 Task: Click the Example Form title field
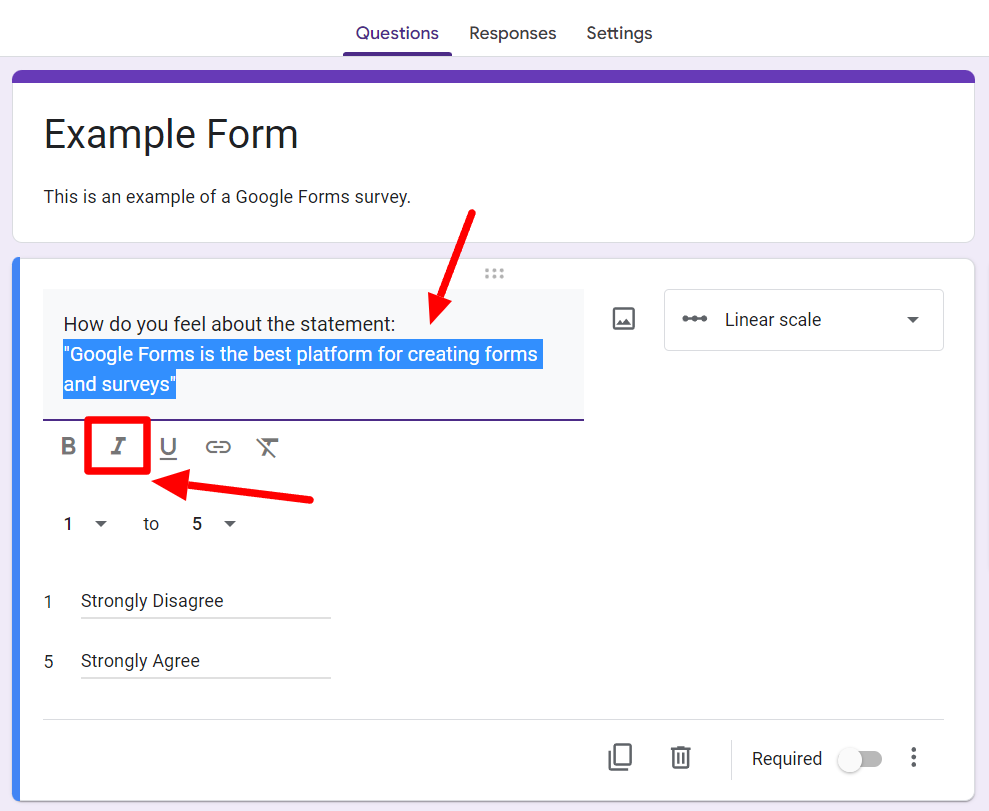click(171, 134)
